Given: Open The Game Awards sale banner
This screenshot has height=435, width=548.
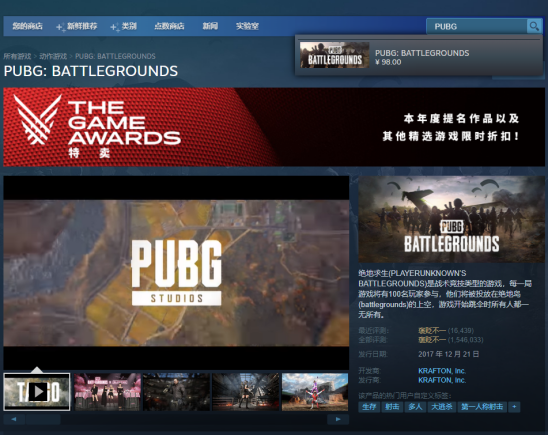Looking at the screenshot, I should point(274,127).
